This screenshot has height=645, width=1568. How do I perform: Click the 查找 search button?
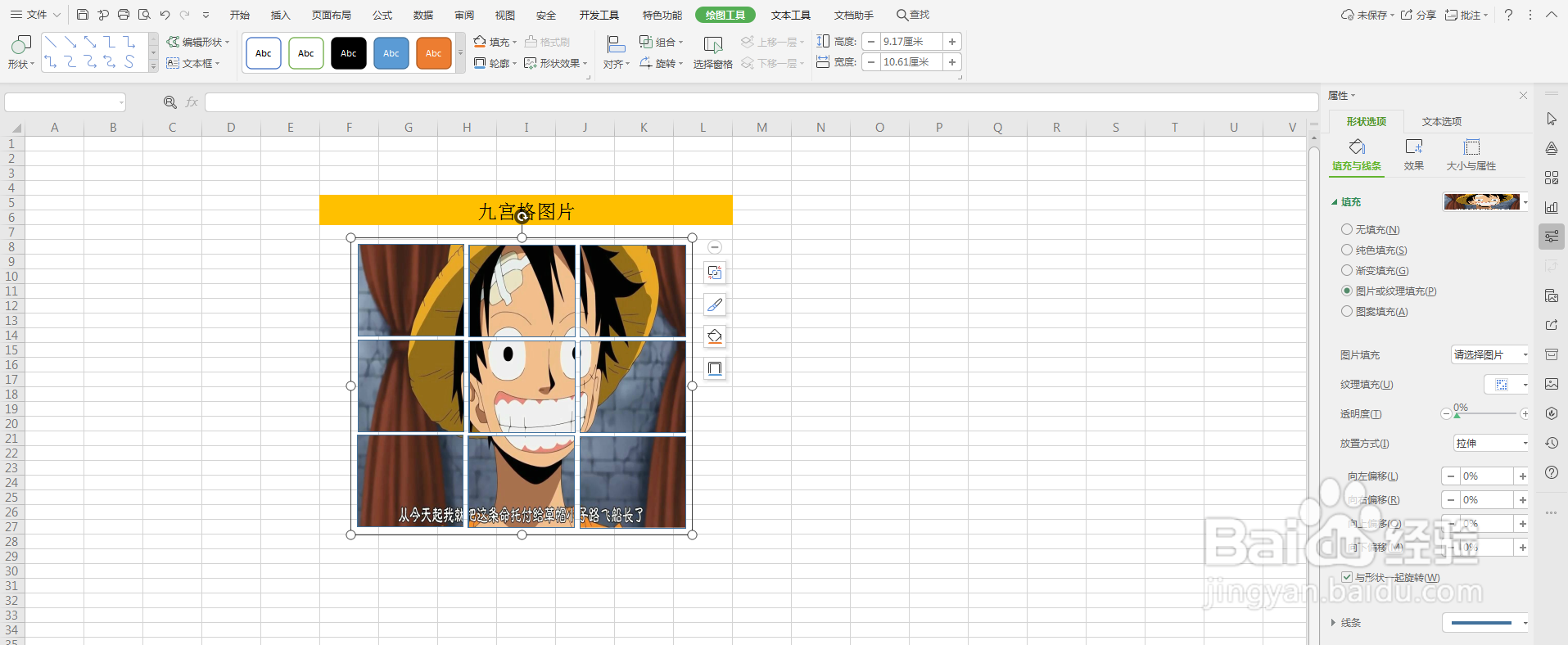tap(913, 15)
